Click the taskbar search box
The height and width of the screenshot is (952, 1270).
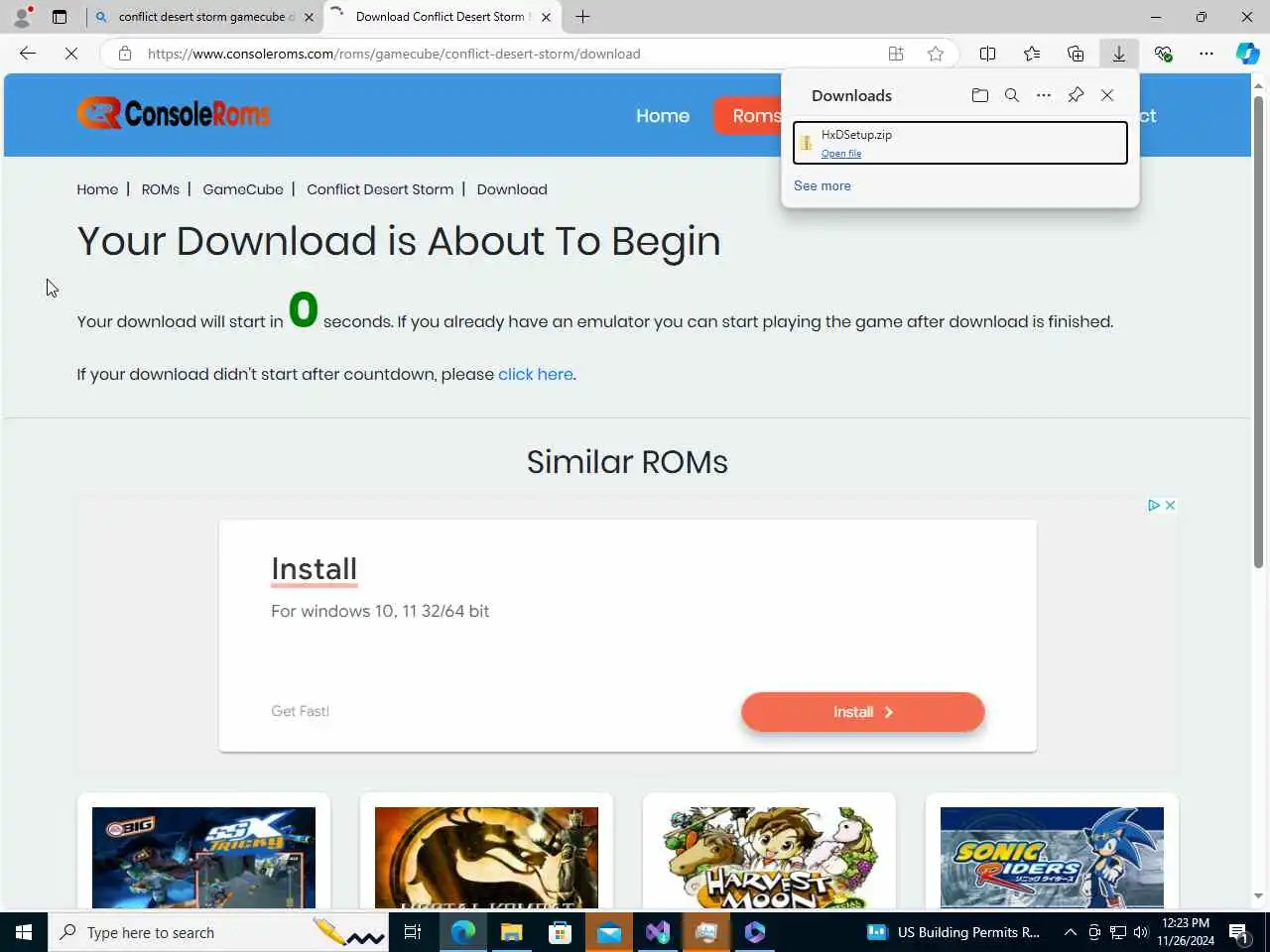[218, 932]
